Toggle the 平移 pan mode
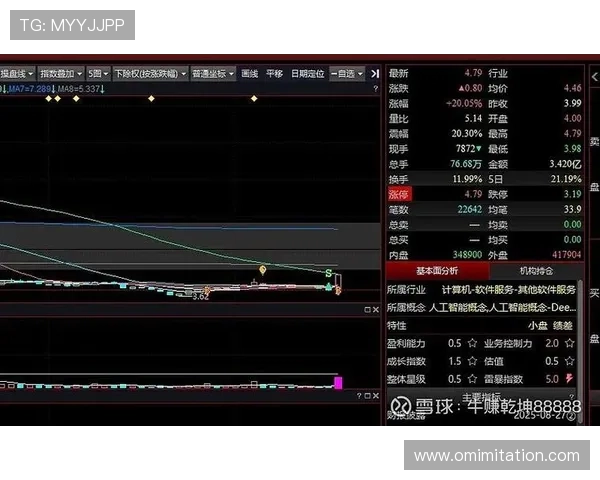This screenshot has height=480, width=600. (x=274, y=73)
